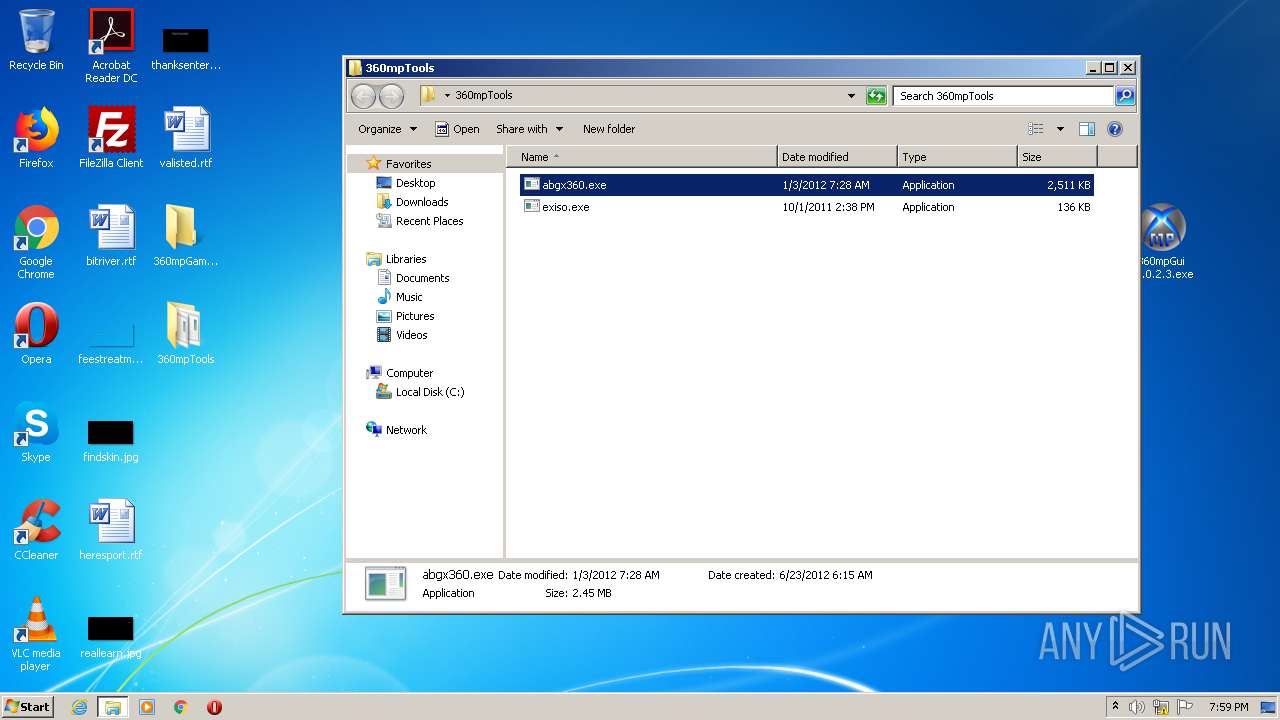The image size is (1280, 720).
Task: Open Explorer Help question mark icon
Action: [1115, 129]
